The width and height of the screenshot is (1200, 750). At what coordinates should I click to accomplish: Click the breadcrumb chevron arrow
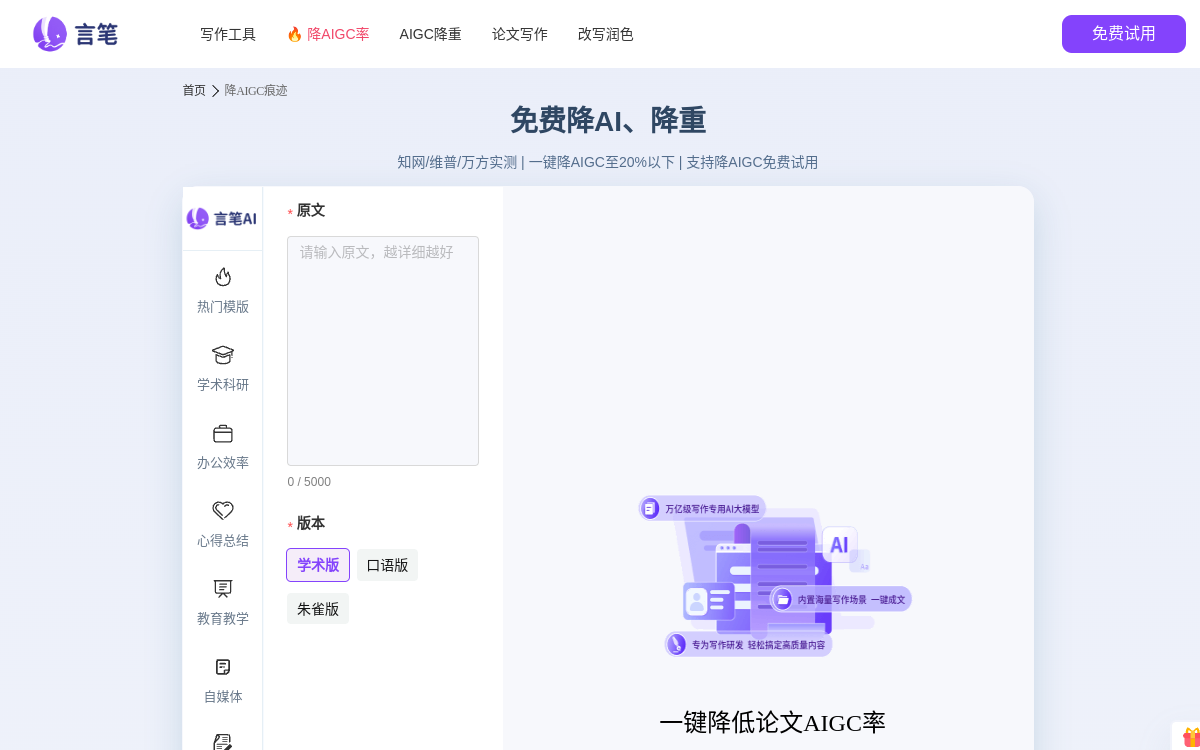click(x=215, y=91)
